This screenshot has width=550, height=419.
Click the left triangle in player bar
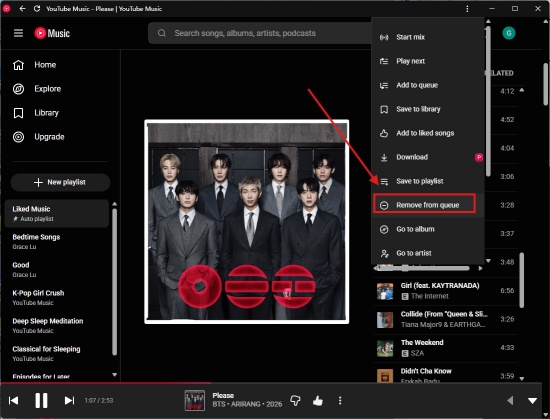(510, 400)
